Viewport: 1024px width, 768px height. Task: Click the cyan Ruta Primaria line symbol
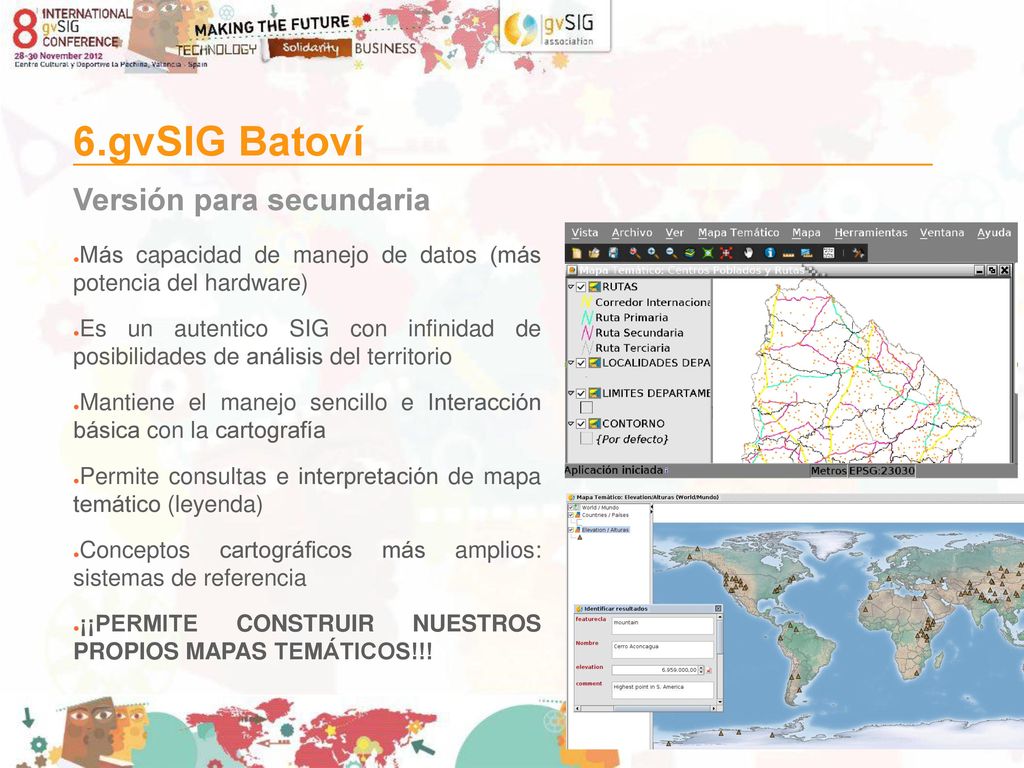point(586,317)
